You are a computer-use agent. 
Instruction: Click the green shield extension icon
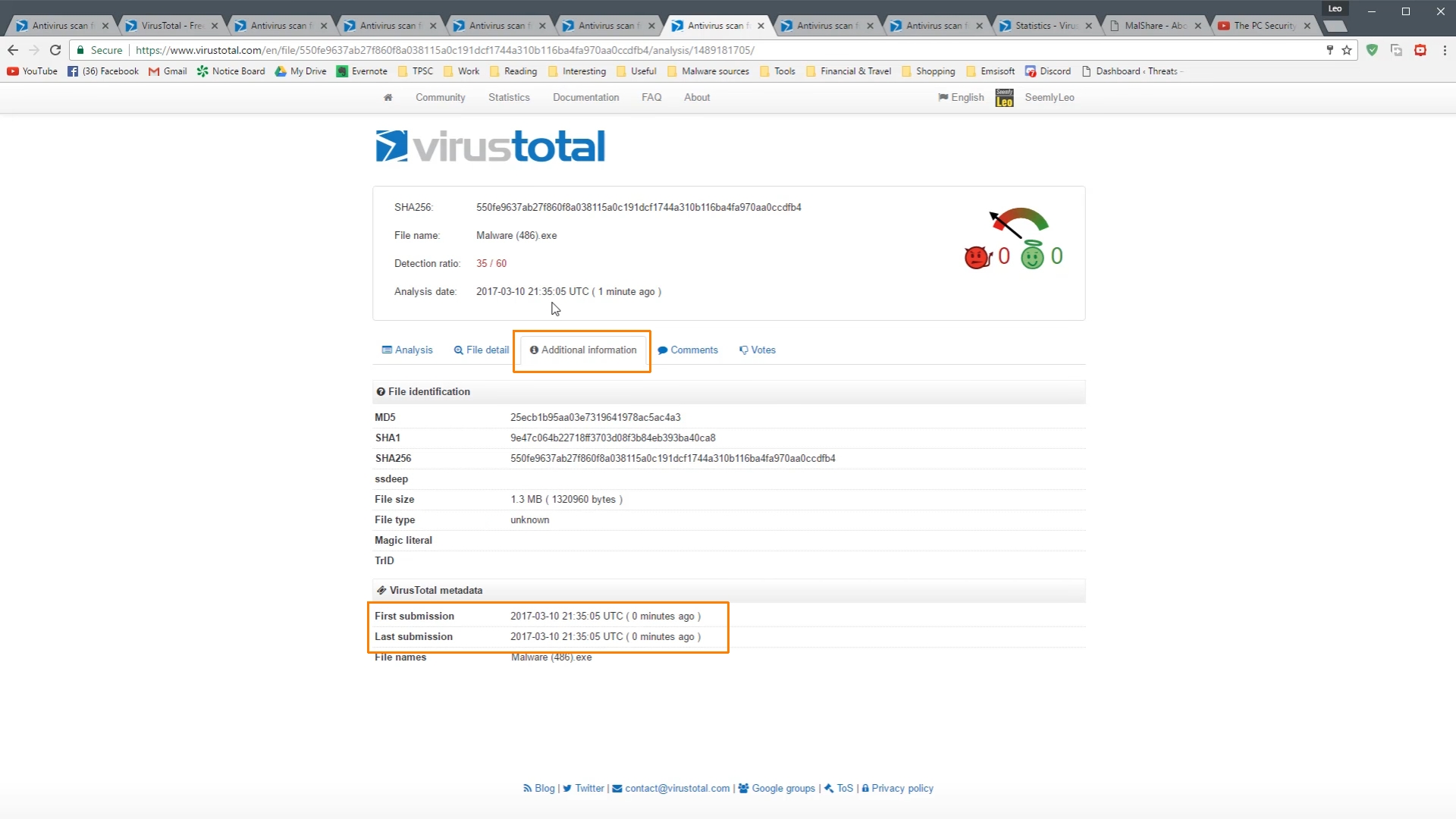1372,50
